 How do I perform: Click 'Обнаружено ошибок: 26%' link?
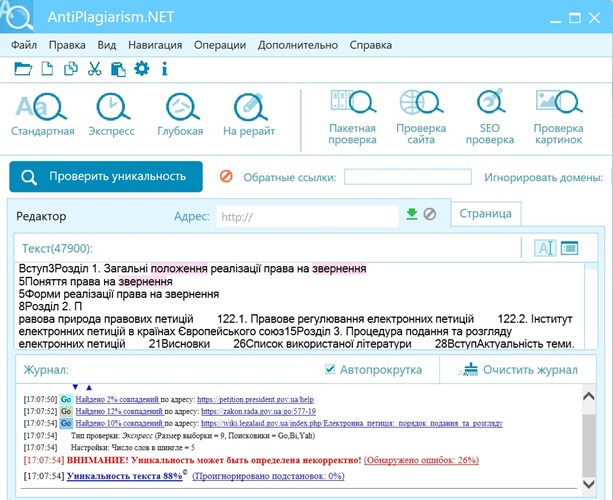421,460
